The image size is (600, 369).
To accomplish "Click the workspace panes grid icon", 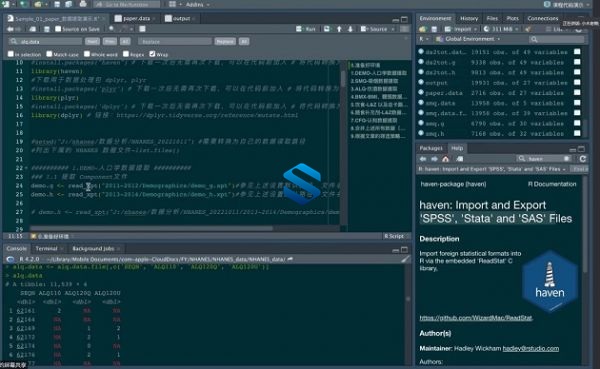I will point(173,4).
